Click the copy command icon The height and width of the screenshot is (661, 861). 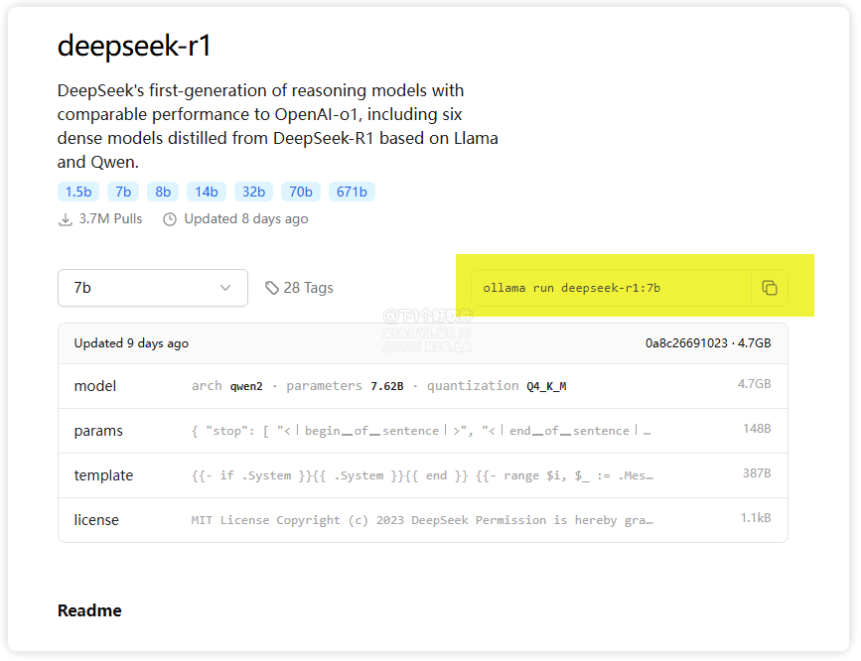(769, 288)
